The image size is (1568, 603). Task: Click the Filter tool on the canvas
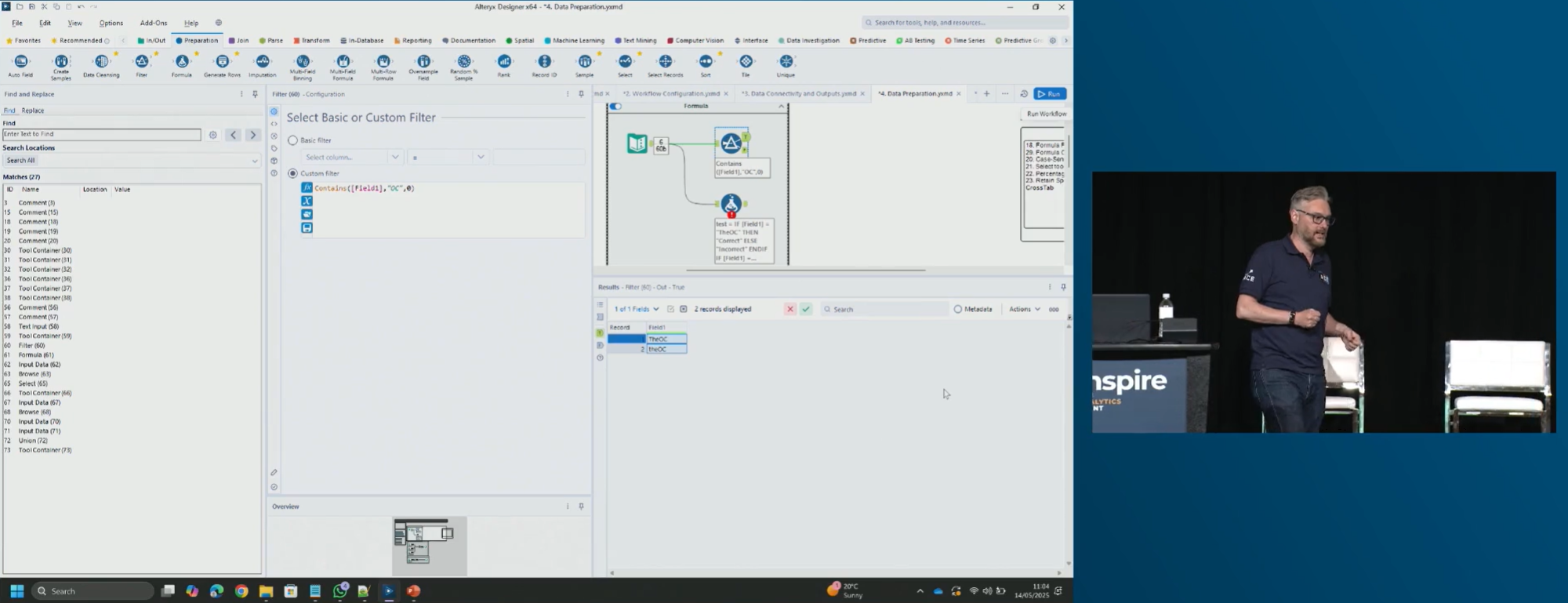(731, 143)
